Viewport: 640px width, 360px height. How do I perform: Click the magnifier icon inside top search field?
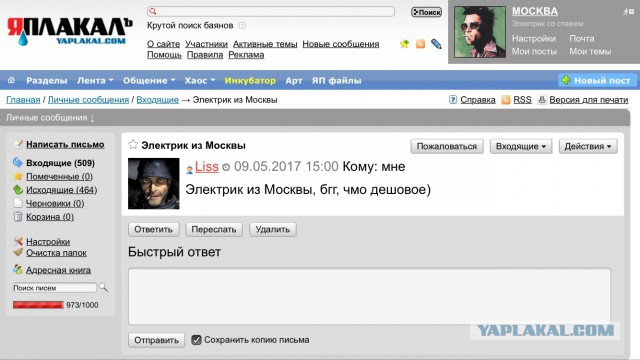pos(153,11)
